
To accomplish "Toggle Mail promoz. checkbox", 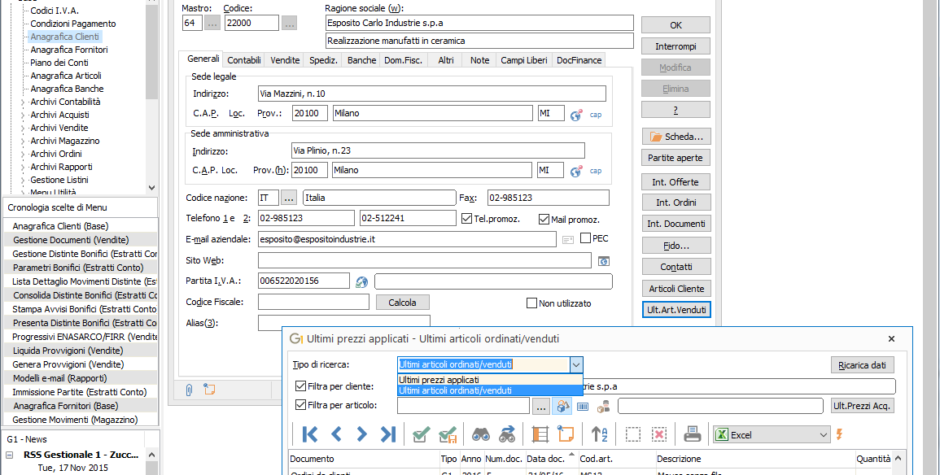I will (544, 220).
